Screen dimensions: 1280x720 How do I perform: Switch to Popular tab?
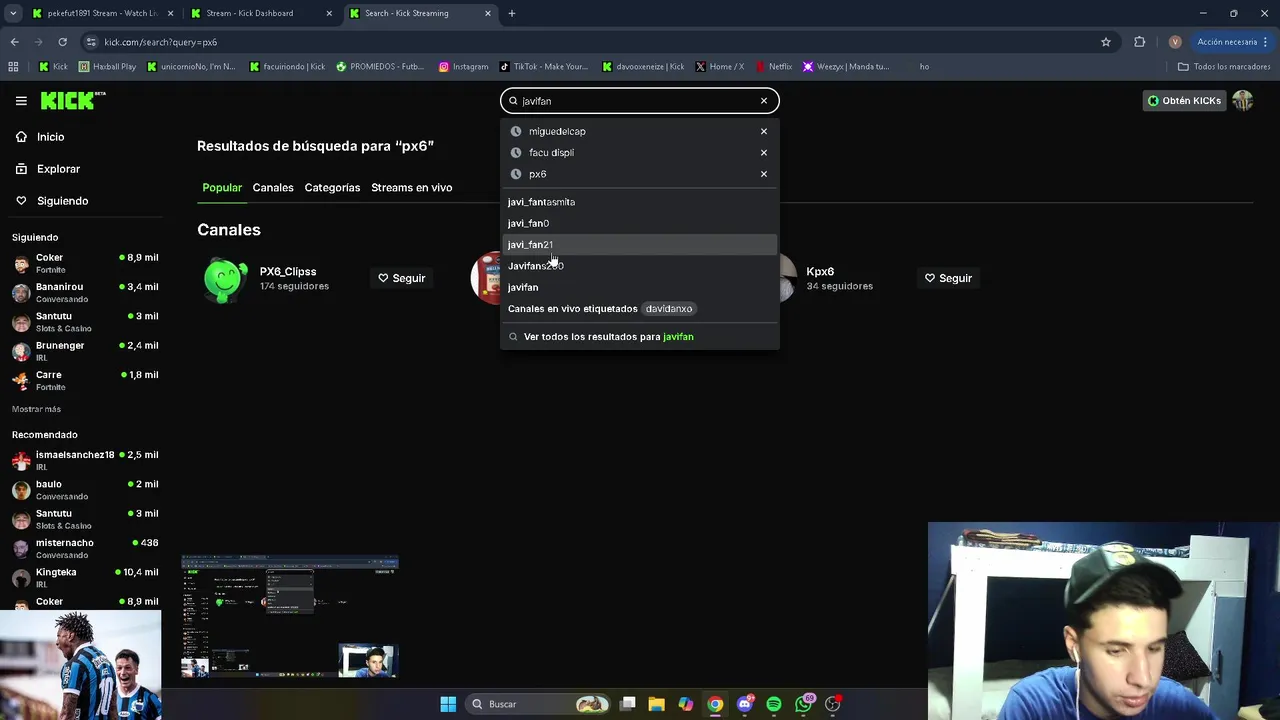222,188
